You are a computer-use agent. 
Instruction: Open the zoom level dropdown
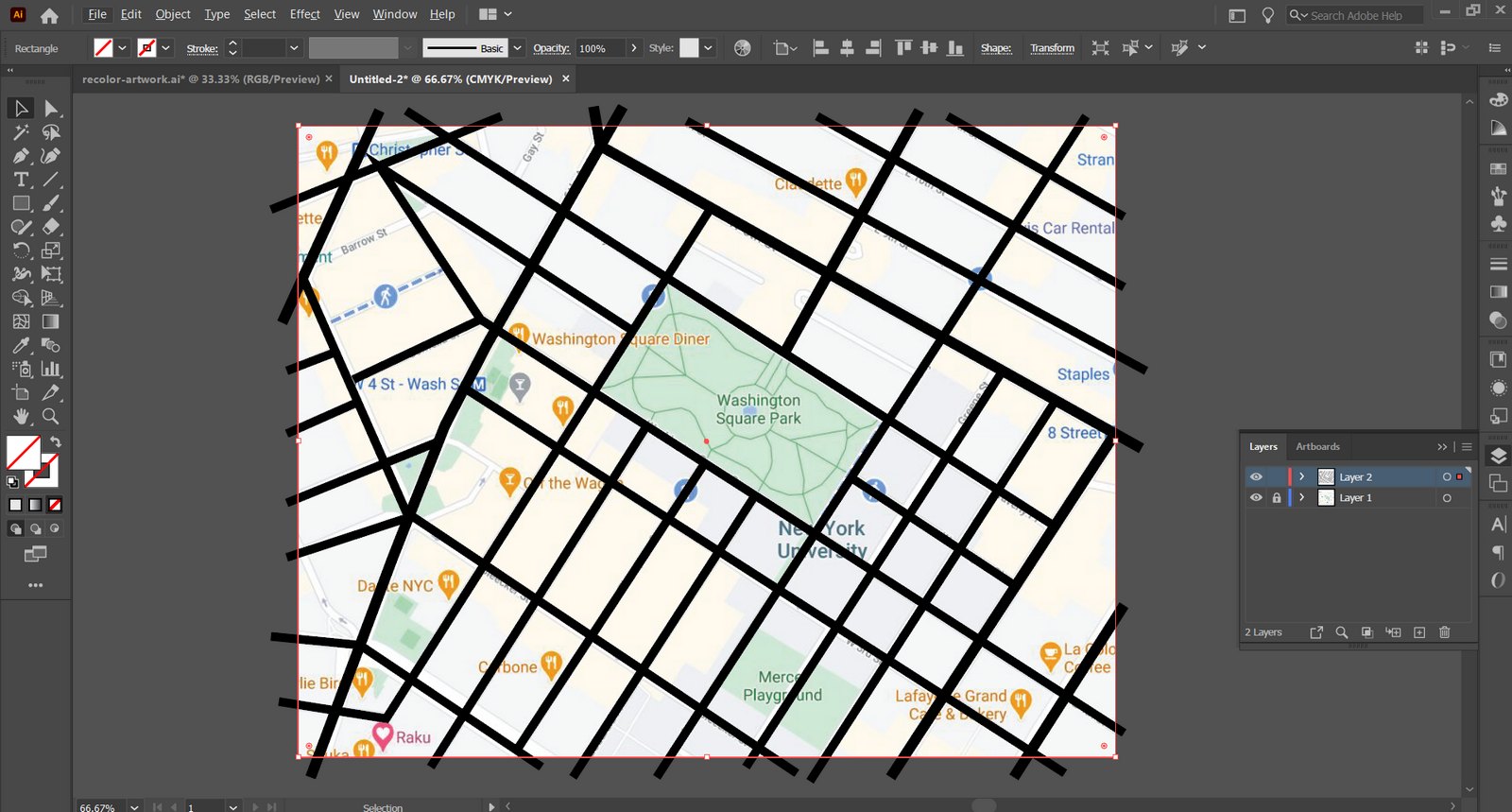click(x=134, y=807)
